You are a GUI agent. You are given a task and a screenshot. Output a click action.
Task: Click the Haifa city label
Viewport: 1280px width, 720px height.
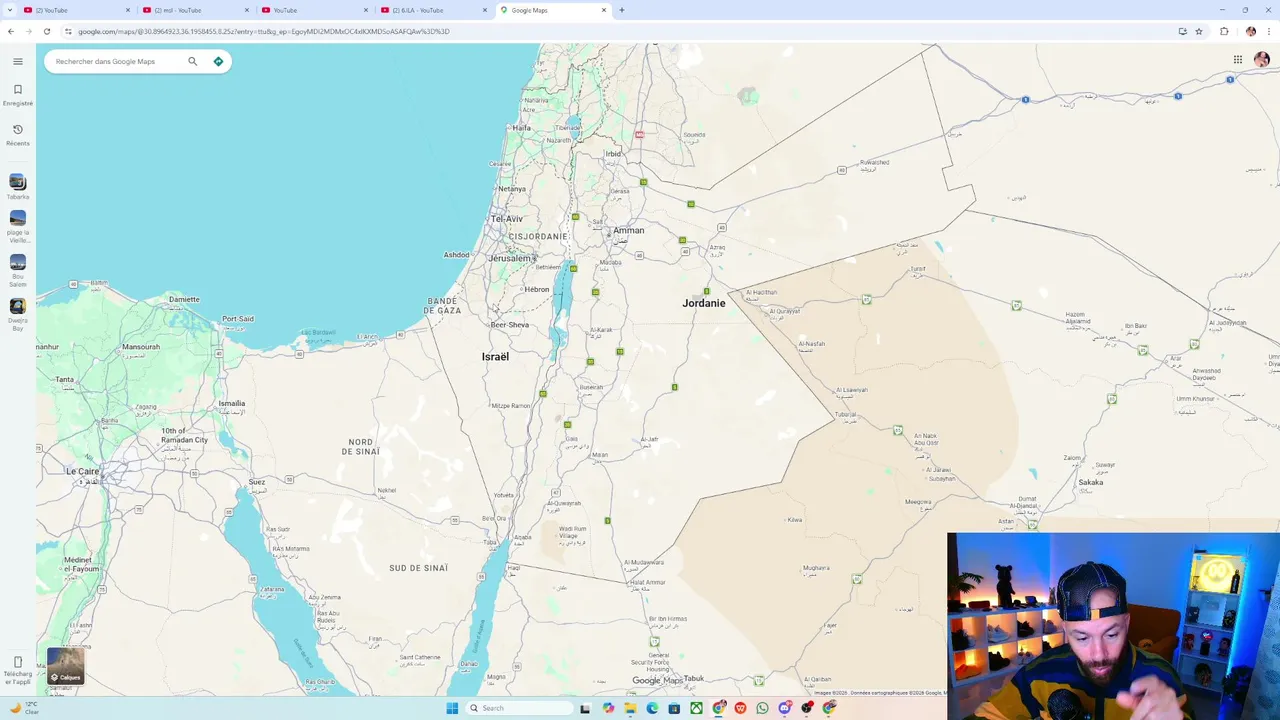pyautogui.click(x=521, y=128)
